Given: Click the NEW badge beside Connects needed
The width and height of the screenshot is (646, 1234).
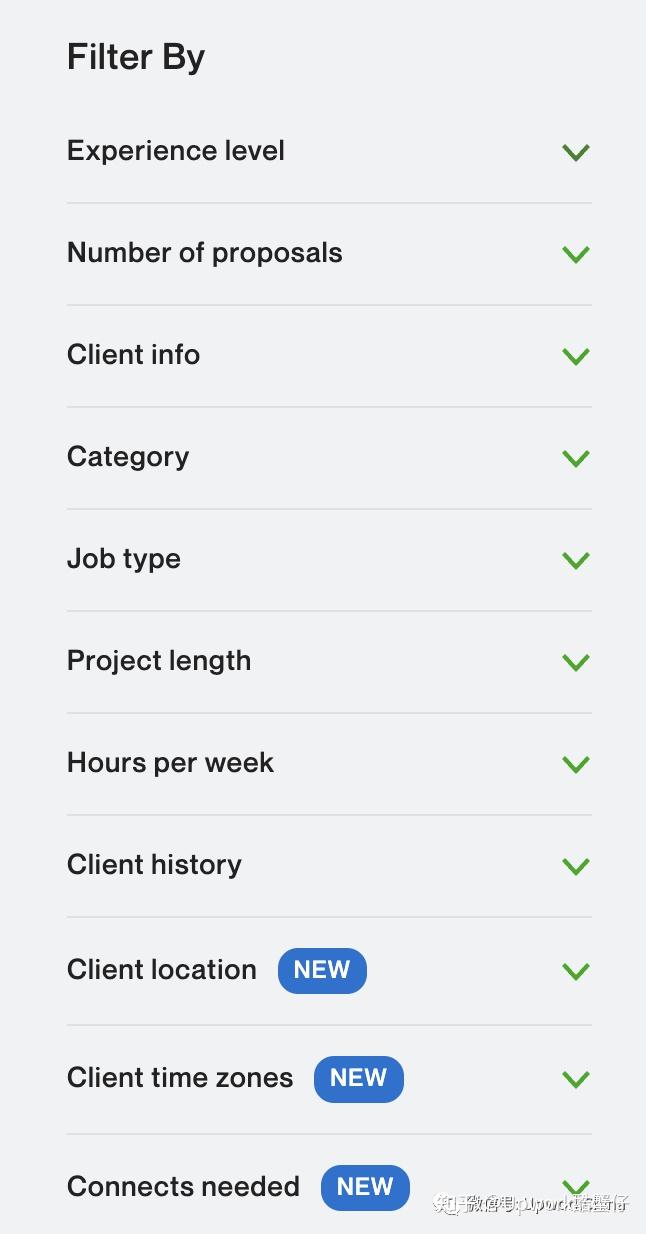Looking at the screenshot, I should (x=365, y=1187).
